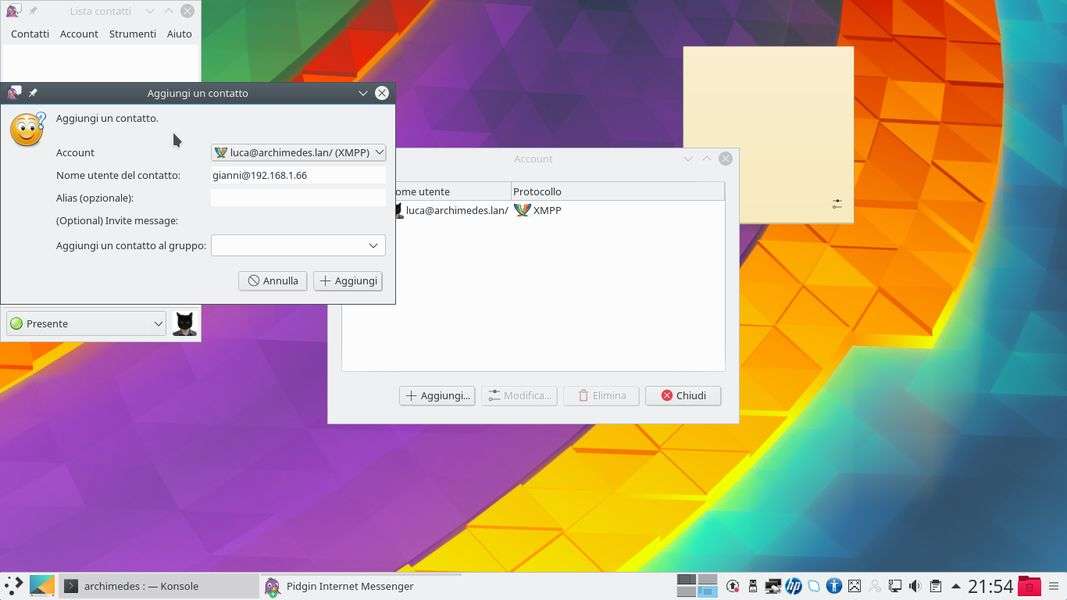This screenshot has height=600, width=1067.
Task: Open the Presente status dropdown
Action: (x=86, y=324)
